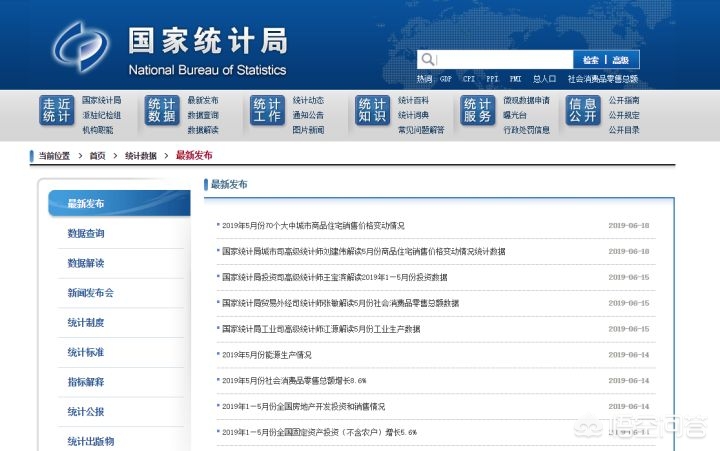Click the 高级 advanced search button
The image size is (720, 451).
point(620,60)
